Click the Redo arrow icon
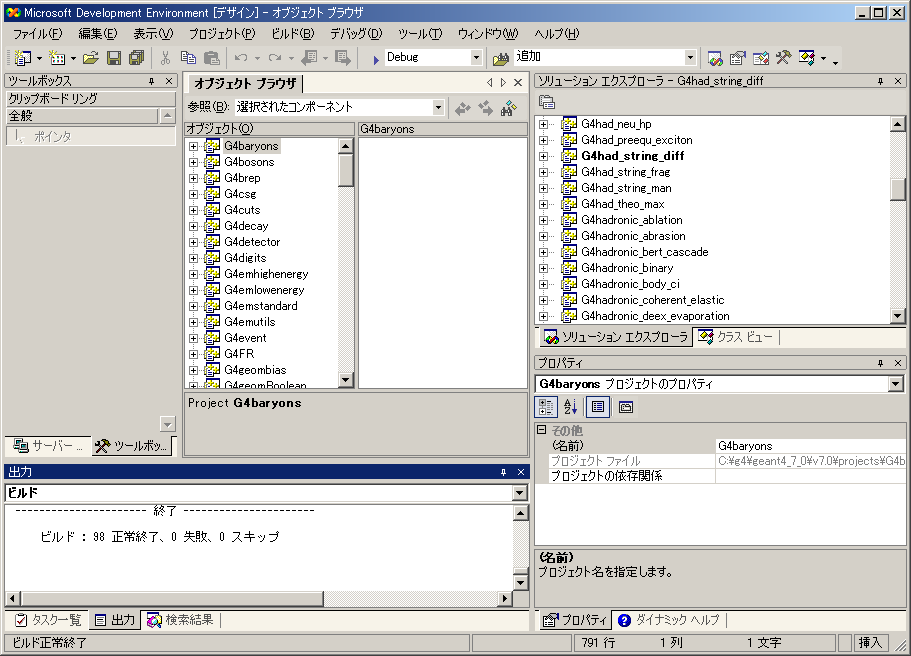This screenshot has width=911, height=656. point(275,58)
